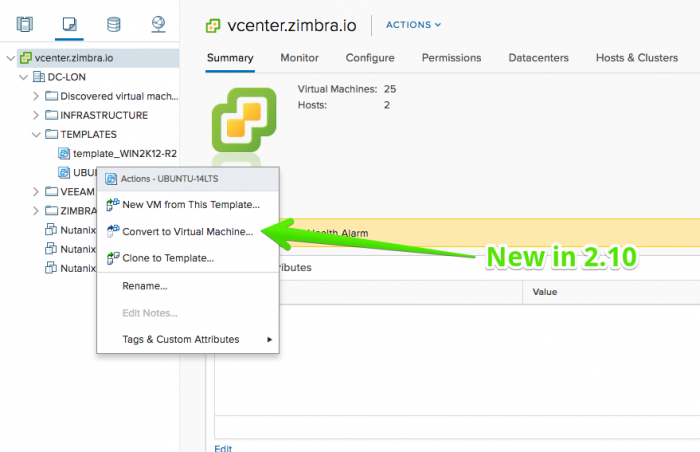Open the Hosts and Clusters inventory view icon
The height and width of the screenshot is (452, 700).
[x=25, y=24]
